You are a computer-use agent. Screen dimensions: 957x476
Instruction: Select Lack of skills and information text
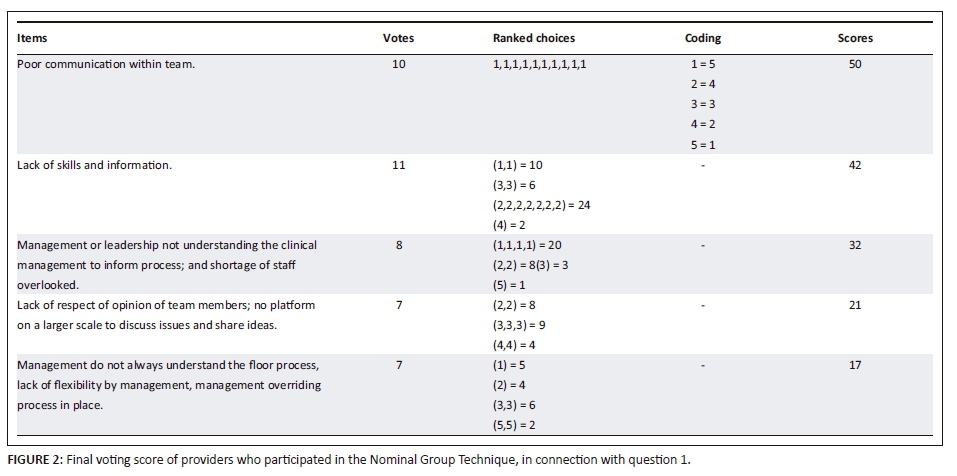click(94, 165)
